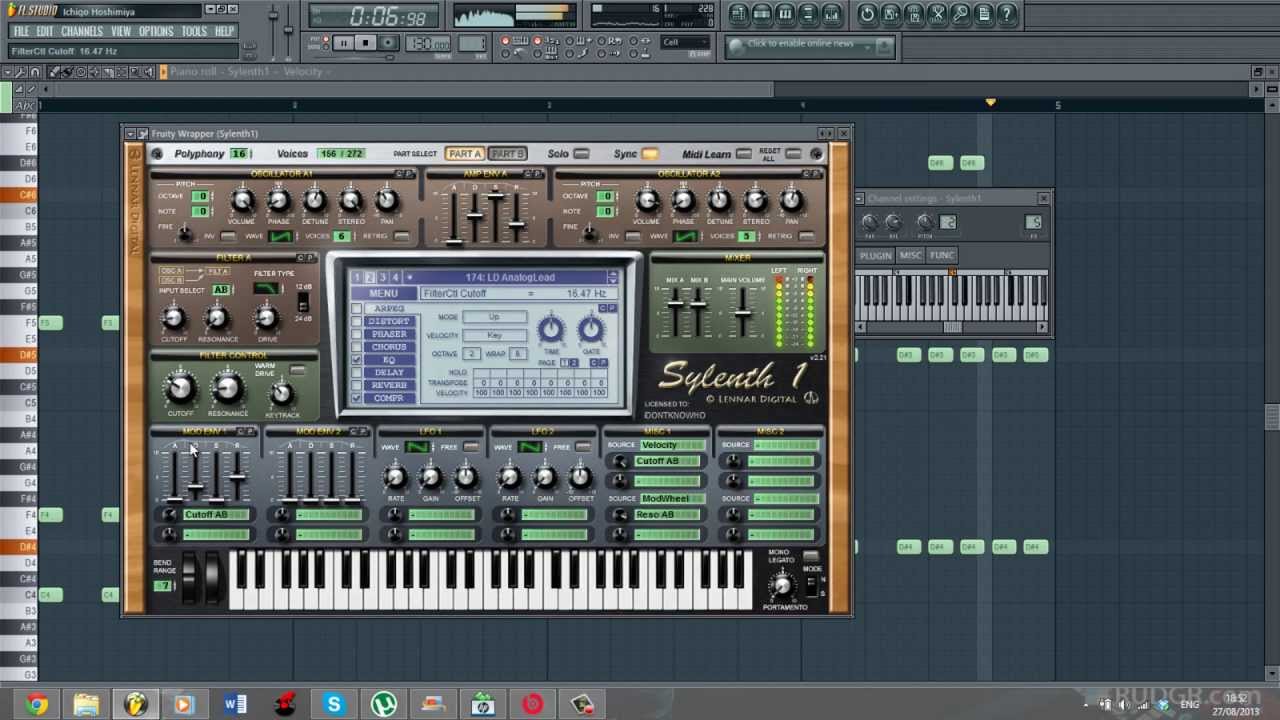Screen dimensions: 1280x720
Task: Open the browser view icon
Action: click(x=810, y=14)
